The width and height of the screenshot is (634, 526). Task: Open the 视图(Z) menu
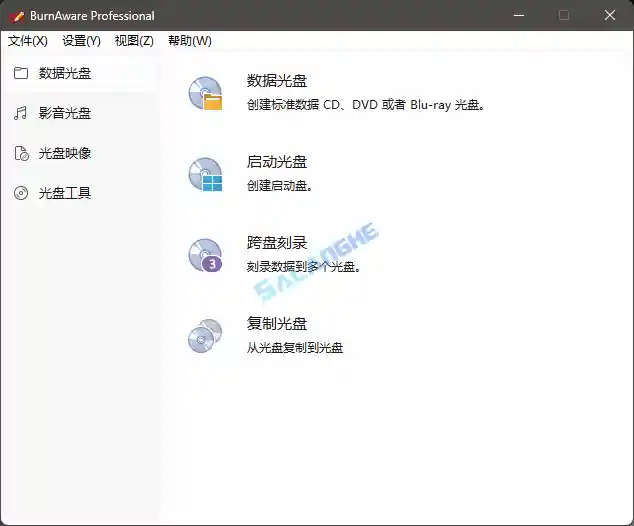134,41
